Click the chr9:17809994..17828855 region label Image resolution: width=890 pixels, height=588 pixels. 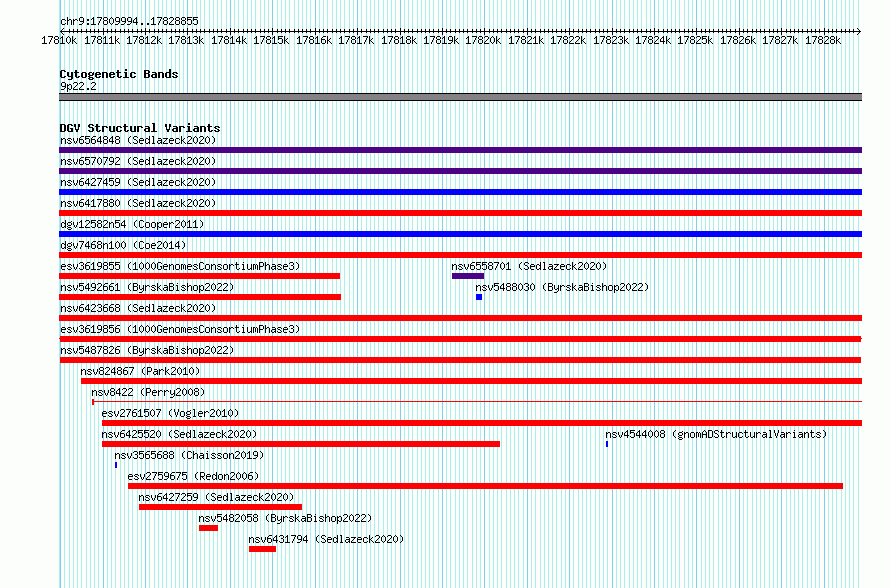coord(129,21)
